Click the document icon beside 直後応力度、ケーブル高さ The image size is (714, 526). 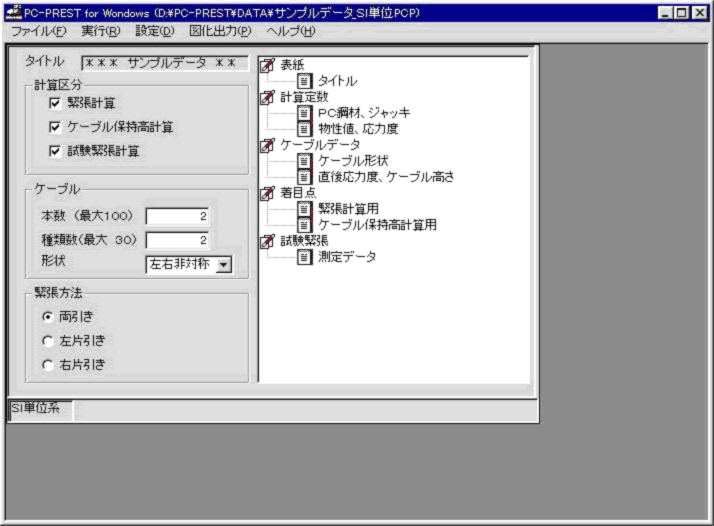pyautogui.click(x=305, y=177)
